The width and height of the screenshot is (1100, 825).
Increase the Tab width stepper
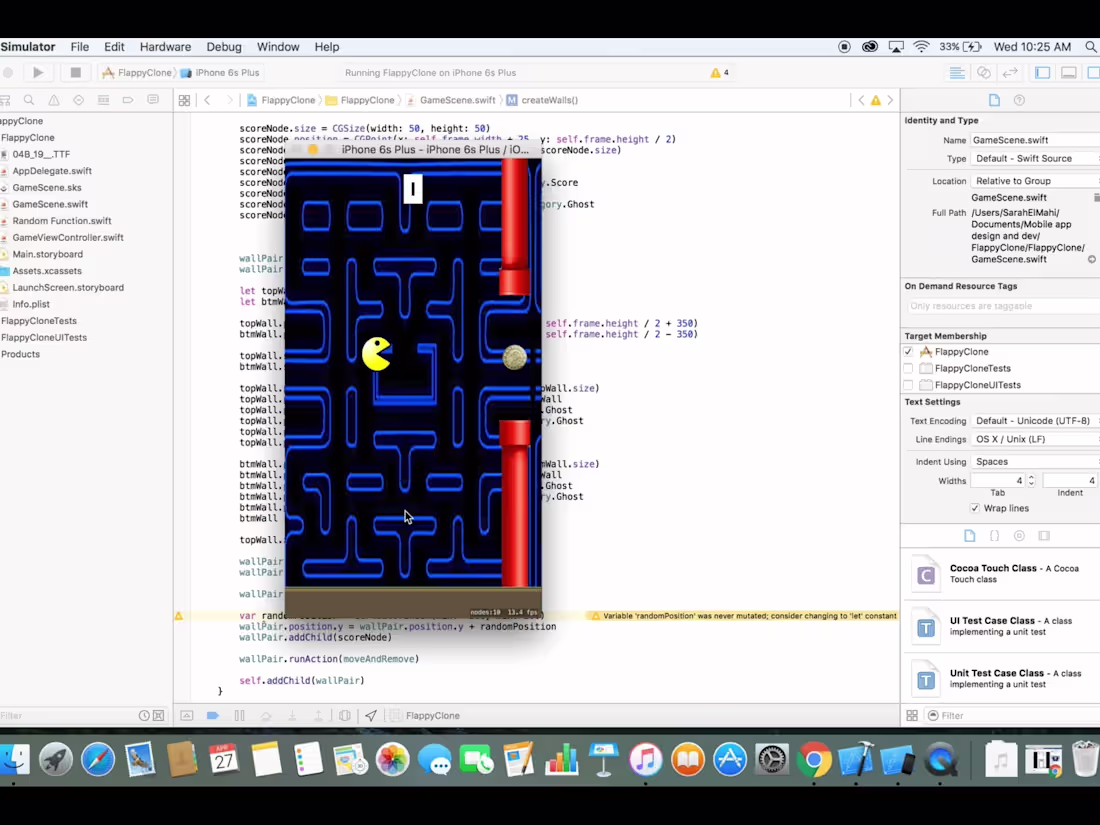click(x=1031, y=478)
